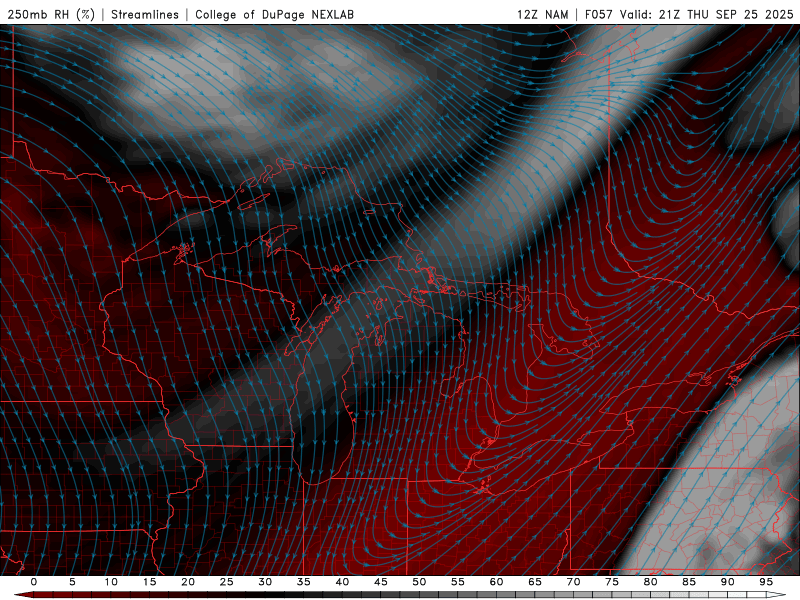The height and width of the screenshot is (600, 800).
Task: Select the "Streamlines" header label
Action: coord(145,14)
